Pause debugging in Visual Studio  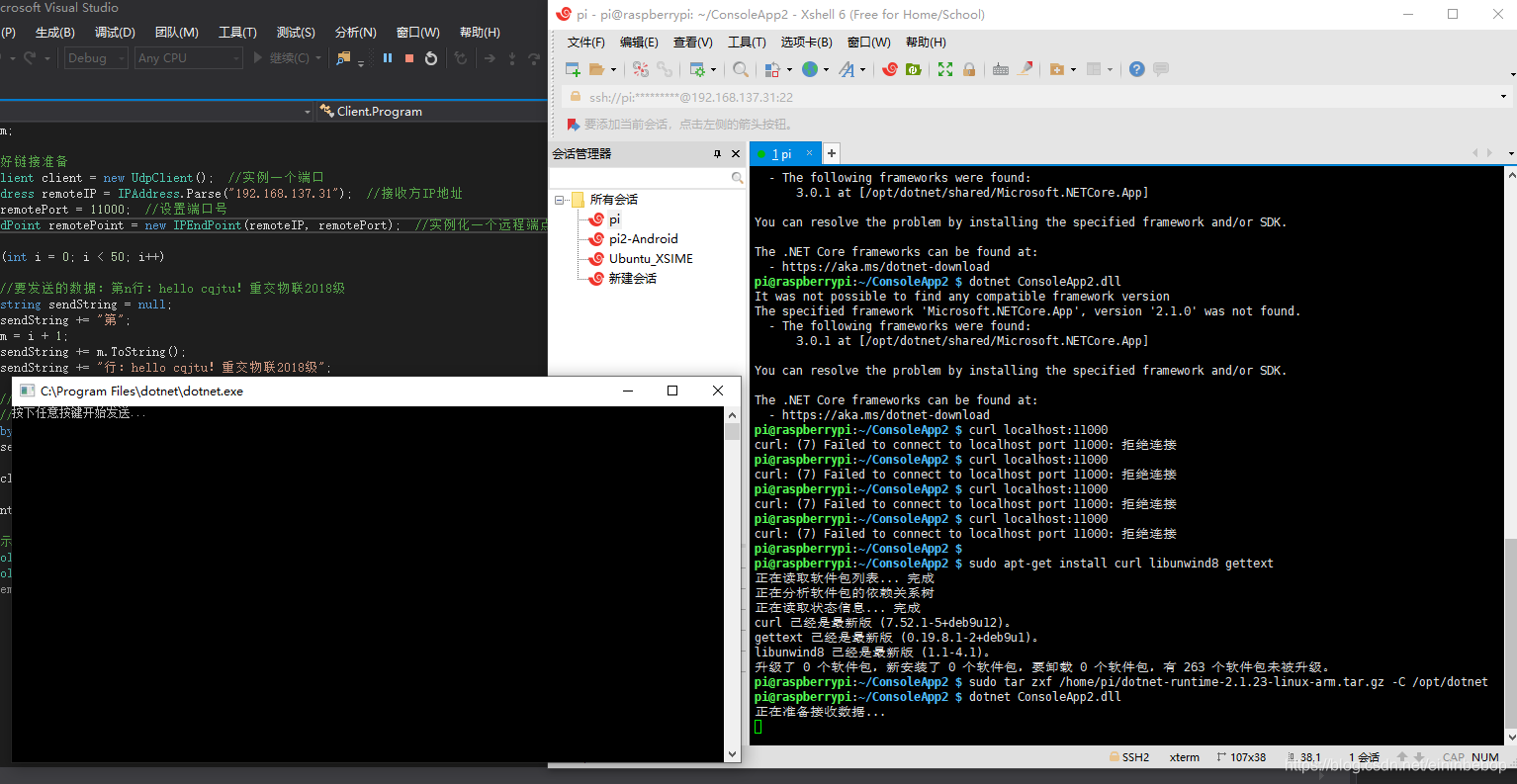(388, 58)
